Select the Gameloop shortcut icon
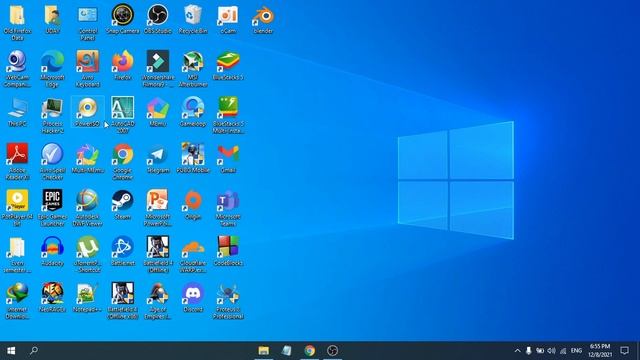Image resolution: width=640 pixels, height=360 pixels. [193, 112]
